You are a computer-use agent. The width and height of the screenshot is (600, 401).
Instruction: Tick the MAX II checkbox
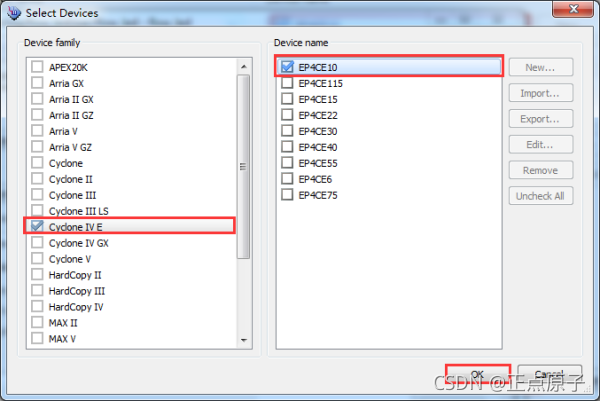[37, 323]
